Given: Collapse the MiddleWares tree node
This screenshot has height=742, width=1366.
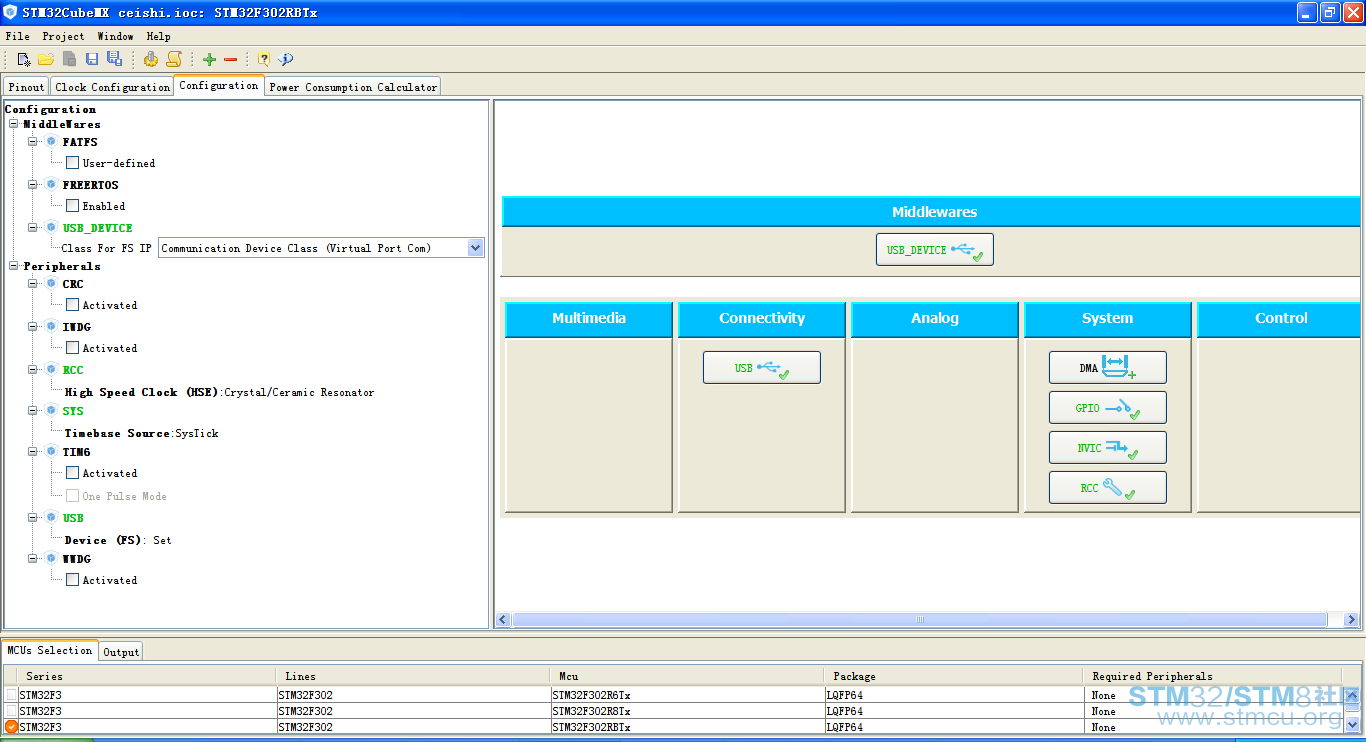Looking at the screenshot, I should point(13,124).
